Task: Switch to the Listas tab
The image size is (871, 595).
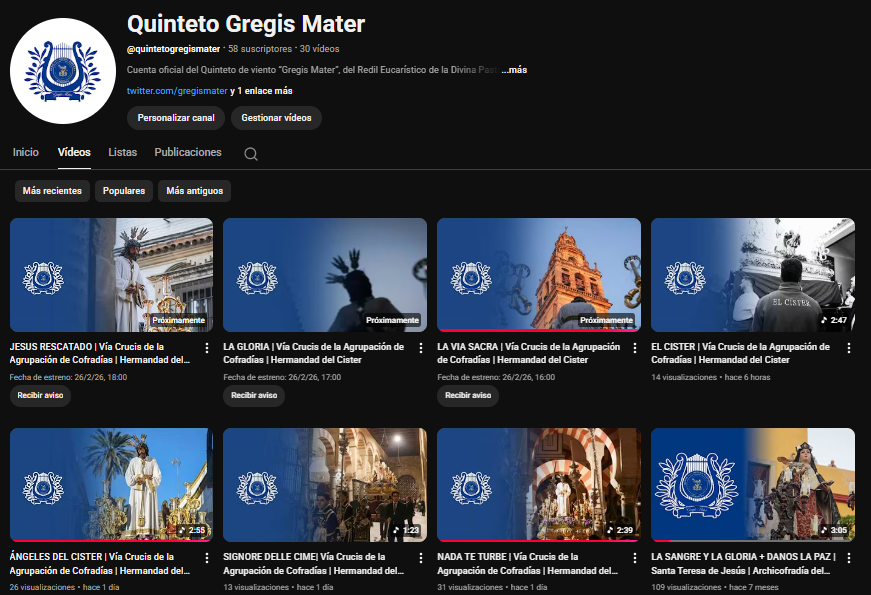Action: point(122,152)
